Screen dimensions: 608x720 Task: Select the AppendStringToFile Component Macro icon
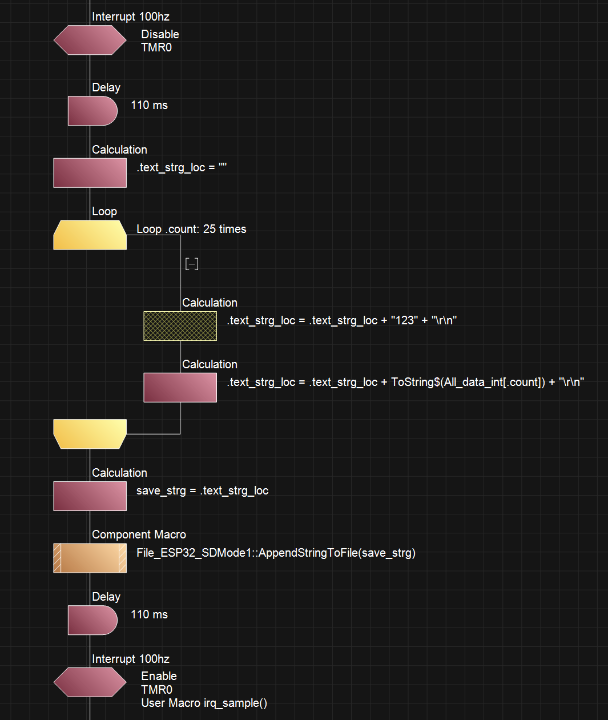tap(90, 558)
